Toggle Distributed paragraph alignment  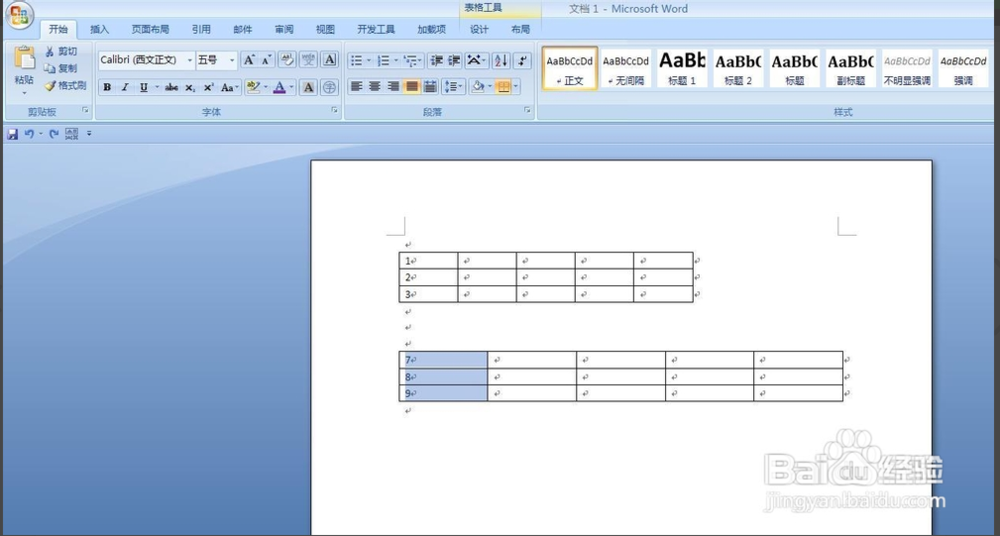tap(430, 86)
